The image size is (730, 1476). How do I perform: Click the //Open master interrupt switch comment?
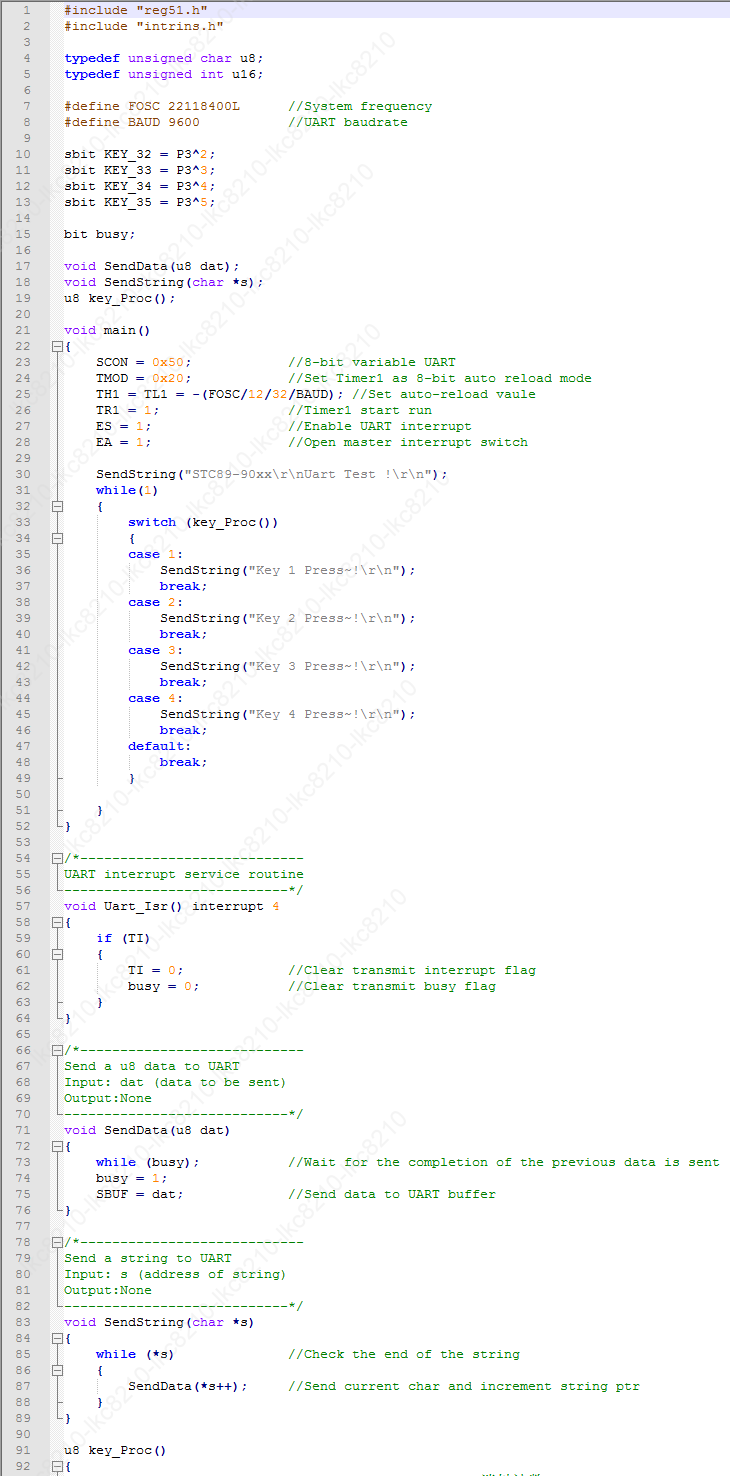tap(408, 442)
